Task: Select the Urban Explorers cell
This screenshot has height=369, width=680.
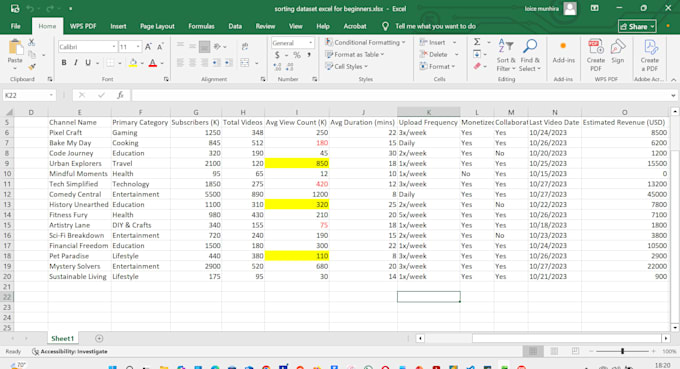Action: pos(79,163)
